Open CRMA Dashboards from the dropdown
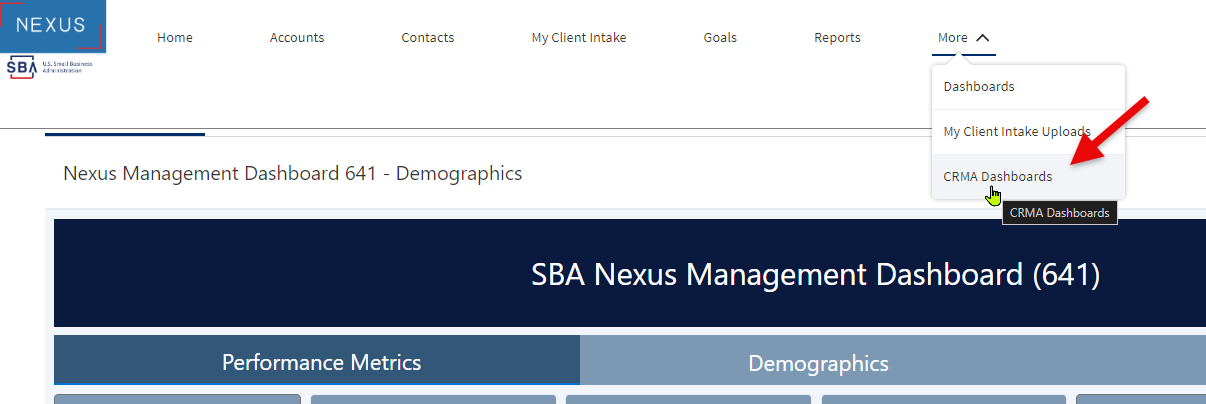Viewport: 1206px width, 404px height. [998, 177]
